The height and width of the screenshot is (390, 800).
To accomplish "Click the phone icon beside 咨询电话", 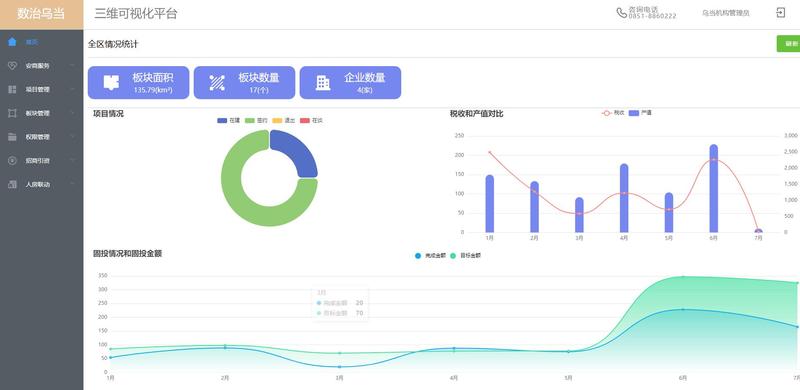I will [x=621, y=13].
